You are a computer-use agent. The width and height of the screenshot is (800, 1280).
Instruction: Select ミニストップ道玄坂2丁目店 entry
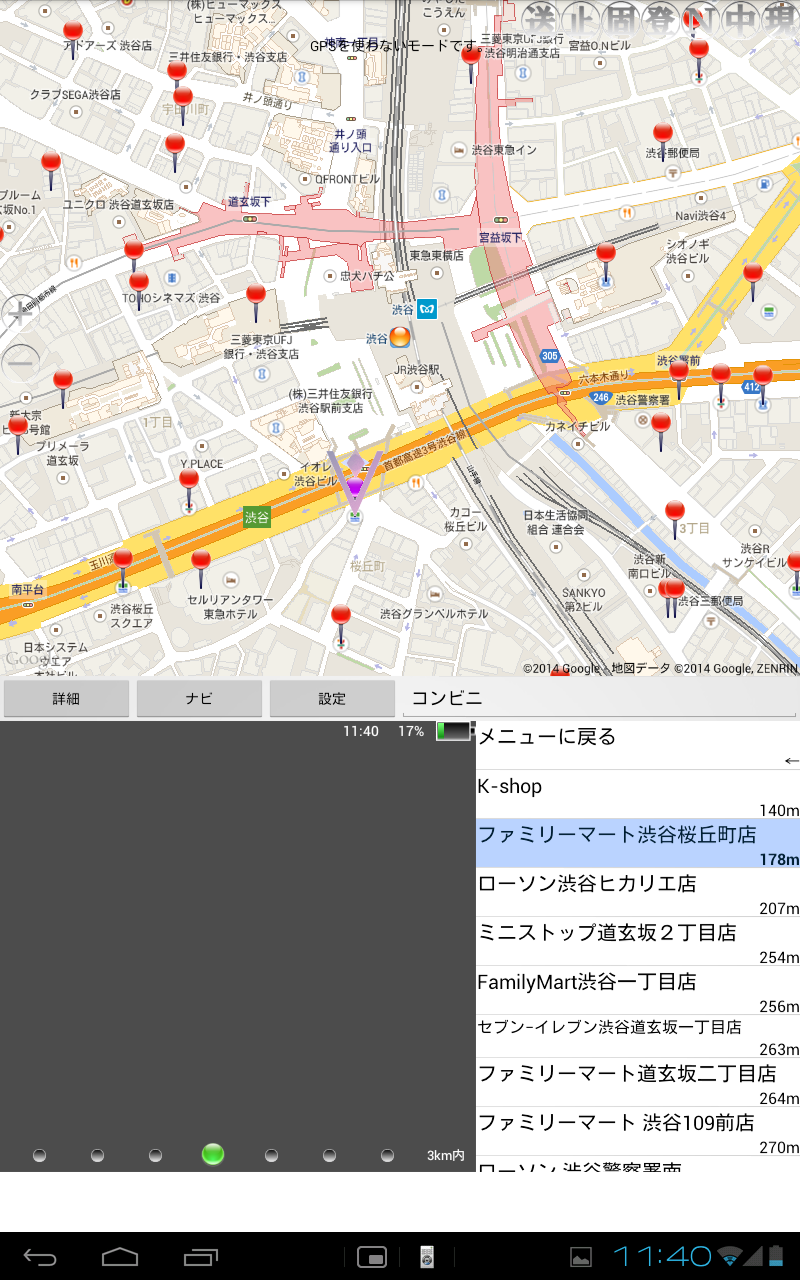tap(638, 942)
